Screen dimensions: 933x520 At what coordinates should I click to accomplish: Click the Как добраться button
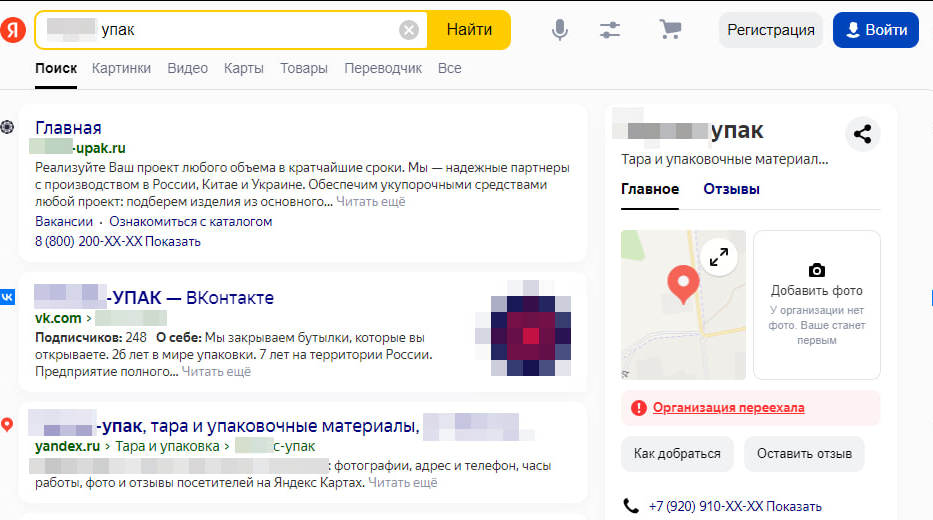point(677,454)
